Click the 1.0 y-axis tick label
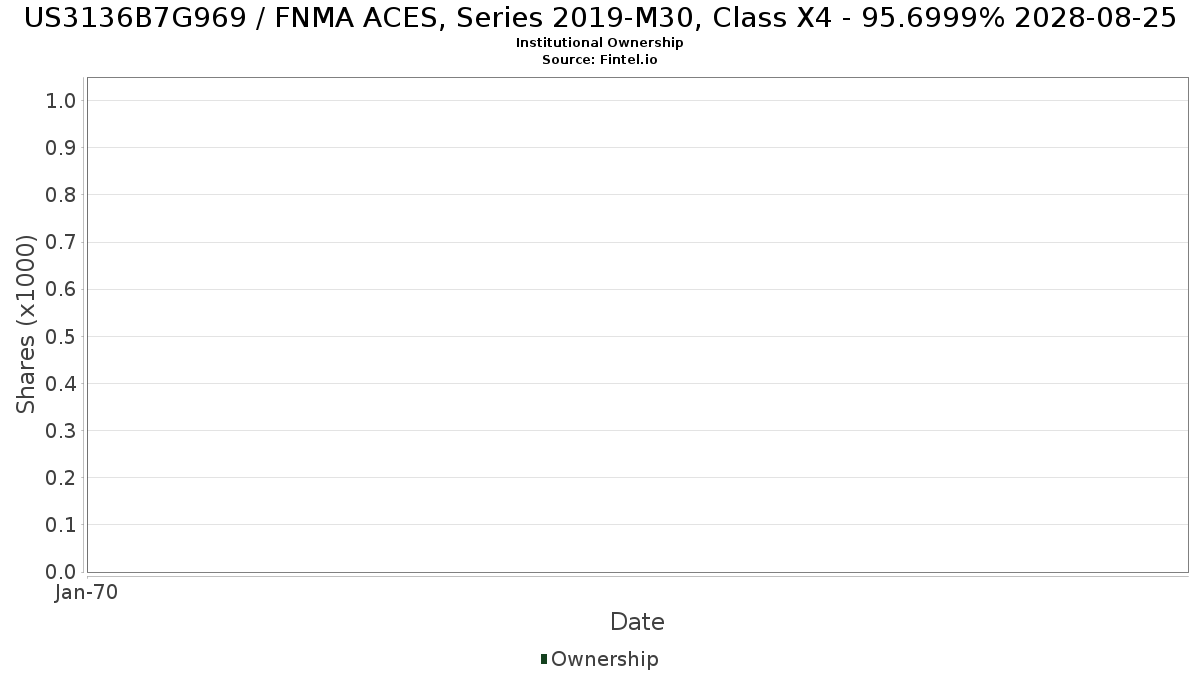The width and height of the screenshot is (1200, 675). coord(61,100)
